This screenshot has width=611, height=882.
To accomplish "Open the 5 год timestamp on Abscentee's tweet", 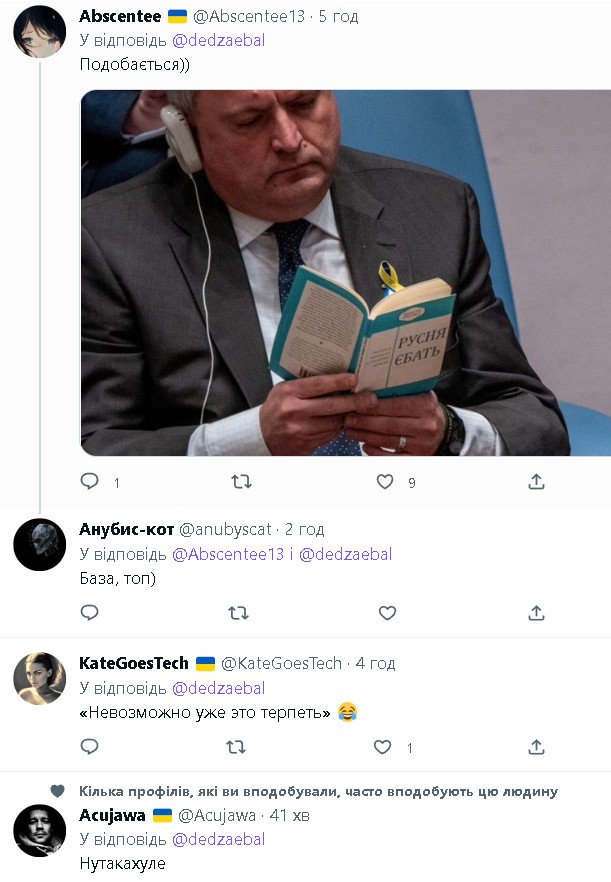I will (338, 16).
